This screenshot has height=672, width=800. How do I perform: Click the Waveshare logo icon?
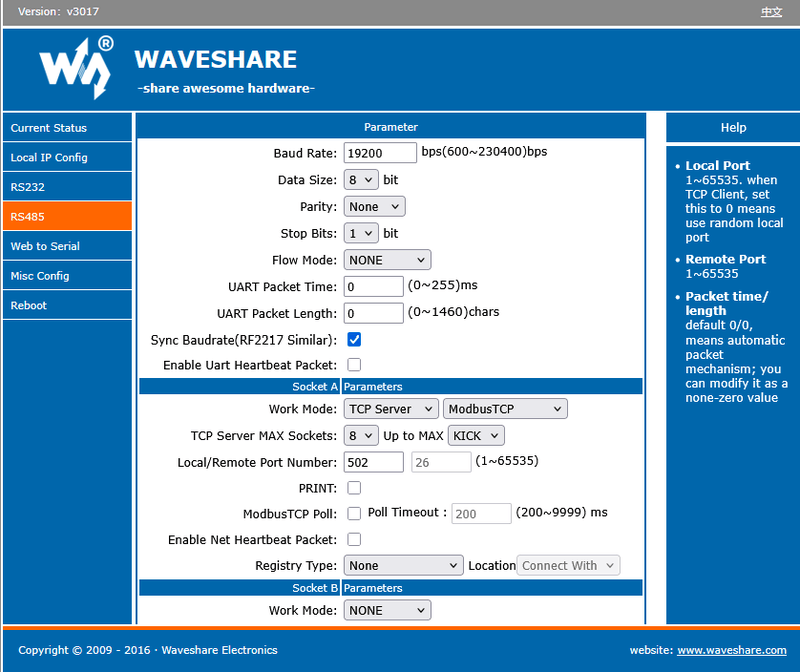pos(77,68)
